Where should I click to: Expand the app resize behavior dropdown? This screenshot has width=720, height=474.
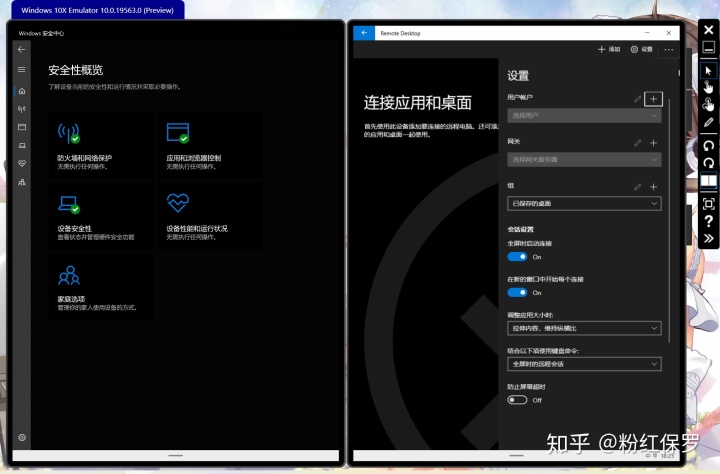tap(584, 328)
